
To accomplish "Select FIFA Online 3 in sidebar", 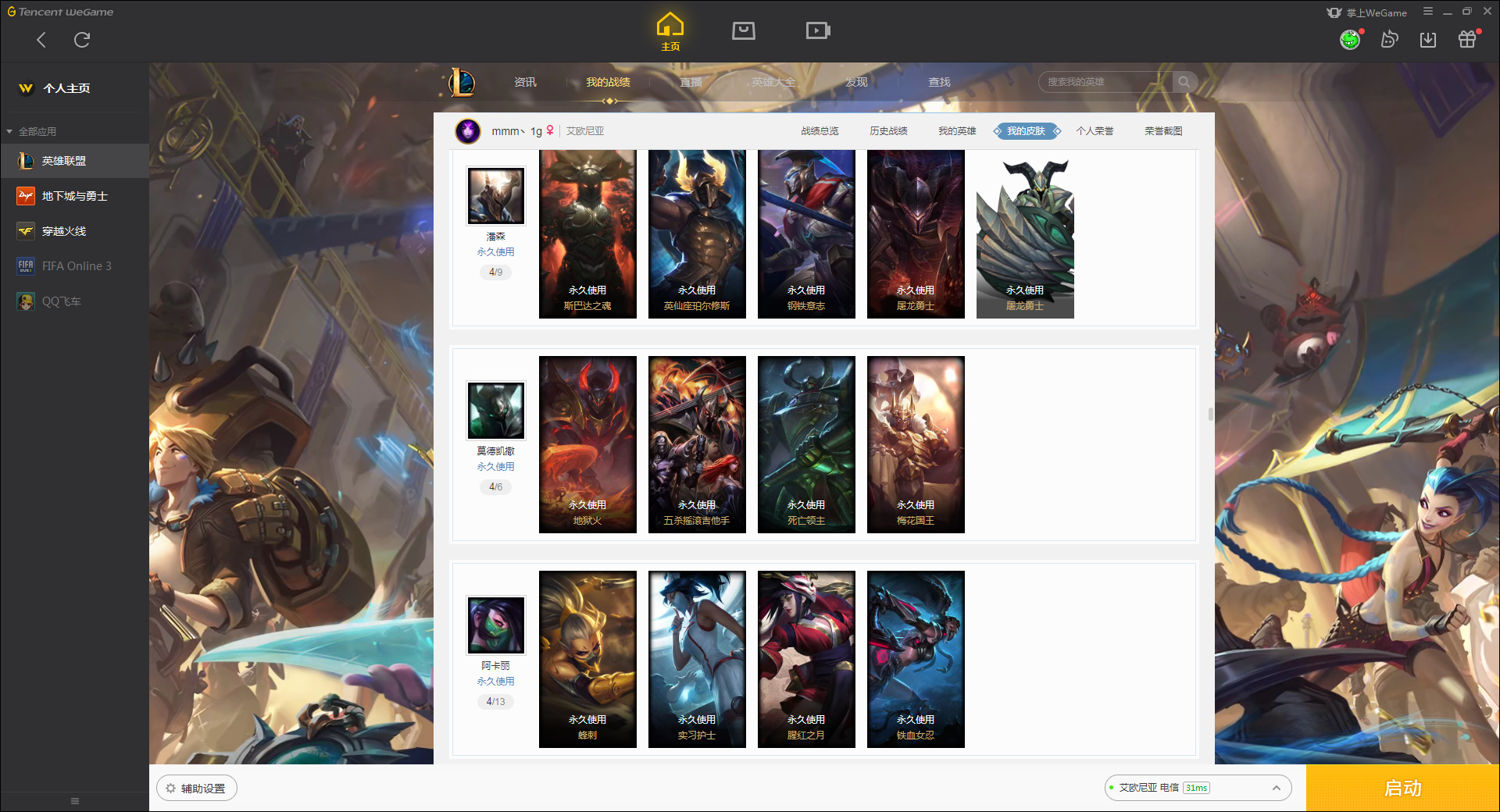I will coord(74,266).
